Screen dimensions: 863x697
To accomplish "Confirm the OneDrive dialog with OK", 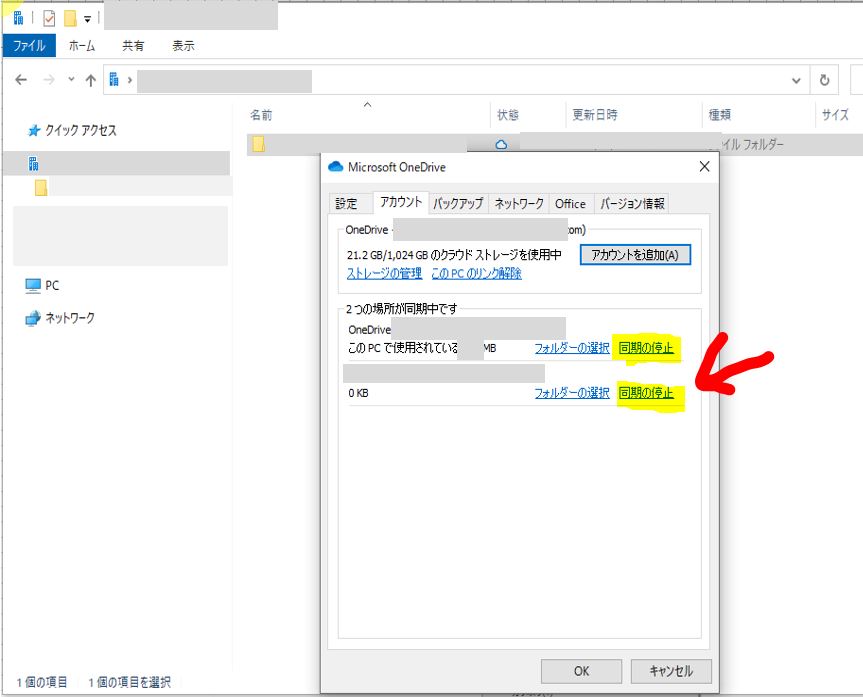I will coord(581,671).
